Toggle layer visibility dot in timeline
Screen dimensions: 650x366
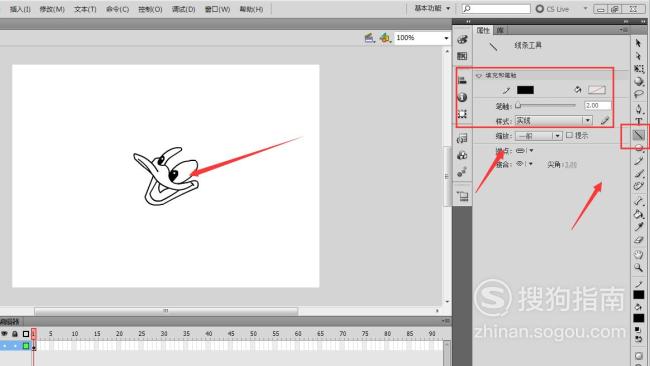point(5,345)
